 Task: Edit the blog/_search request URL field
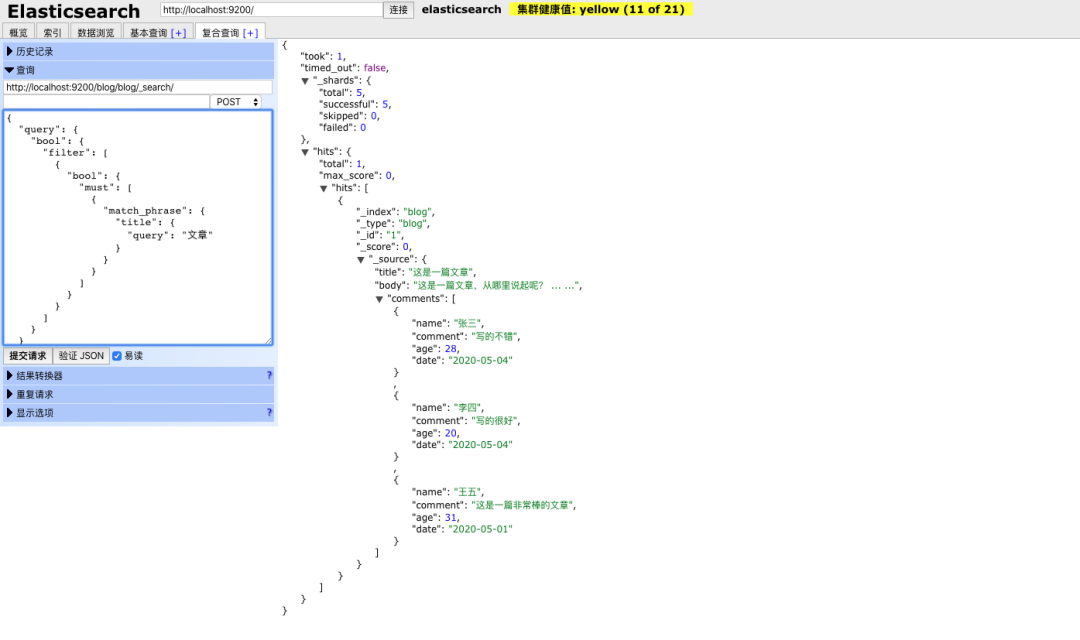(x=138, y=87)
